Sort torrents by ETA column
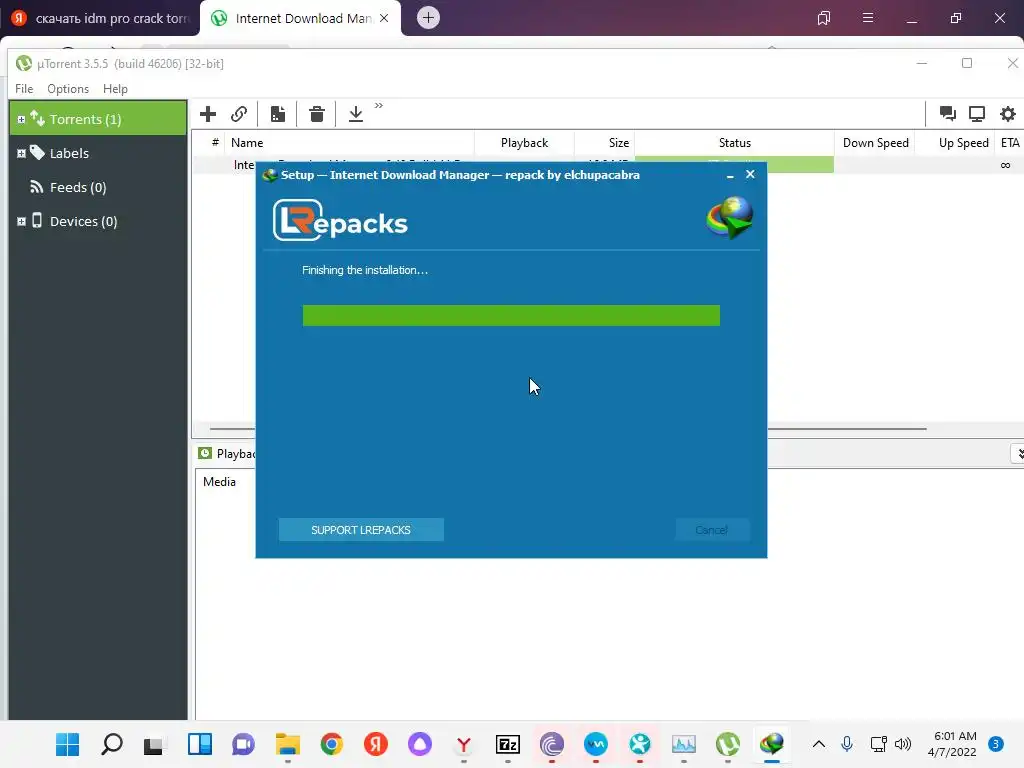The image size is (1024, 768). pos(1010,143)
